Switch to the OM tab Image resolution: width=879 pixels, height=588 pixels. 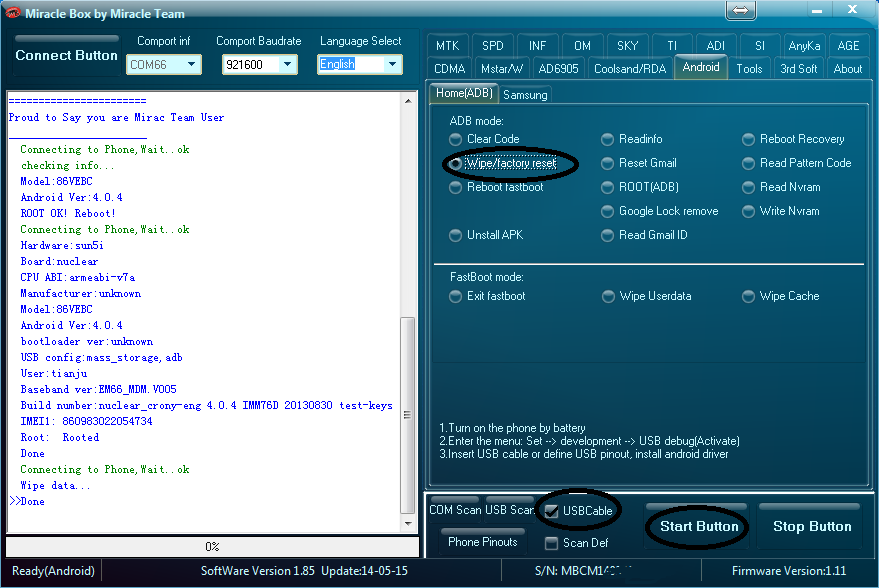pyautogui.click(x=582, y=45)
